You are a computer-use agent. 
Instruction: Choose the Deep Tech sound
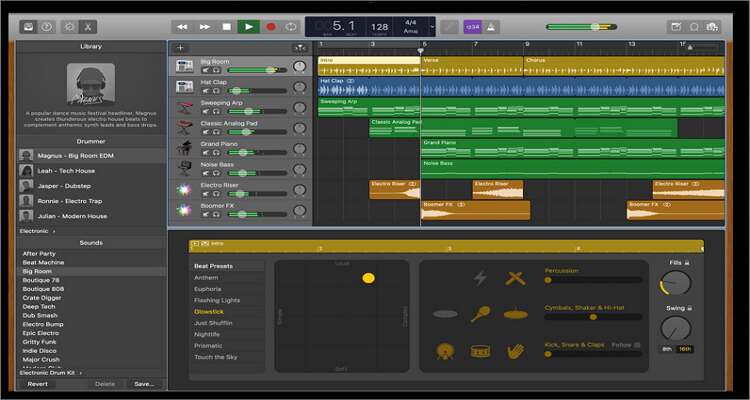39,307
